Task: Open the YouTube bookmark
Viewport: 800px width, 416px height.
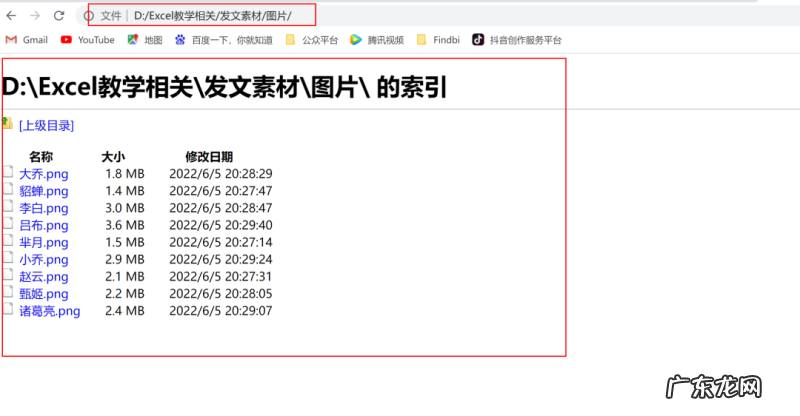Action: [x=87, y=40]
